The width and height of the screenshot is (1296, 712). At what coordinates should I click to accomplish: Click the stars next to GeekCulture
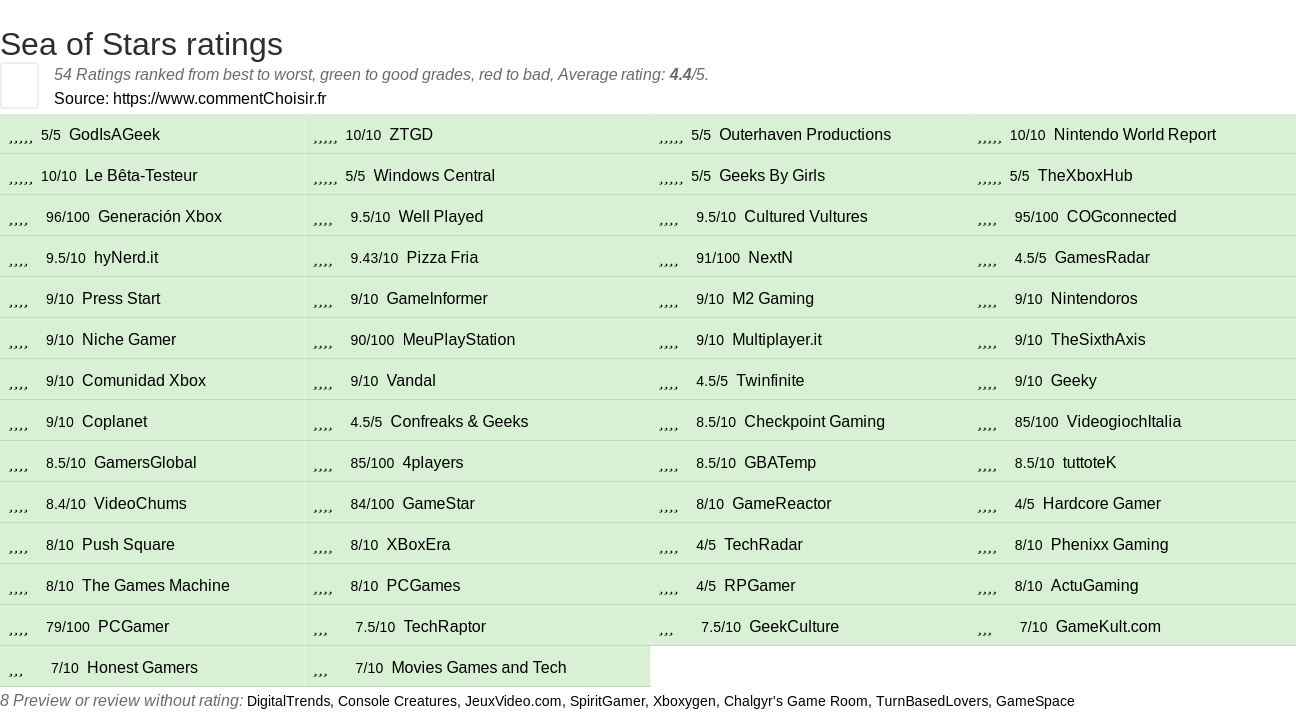pyautogui.click(x=667, y=627)
